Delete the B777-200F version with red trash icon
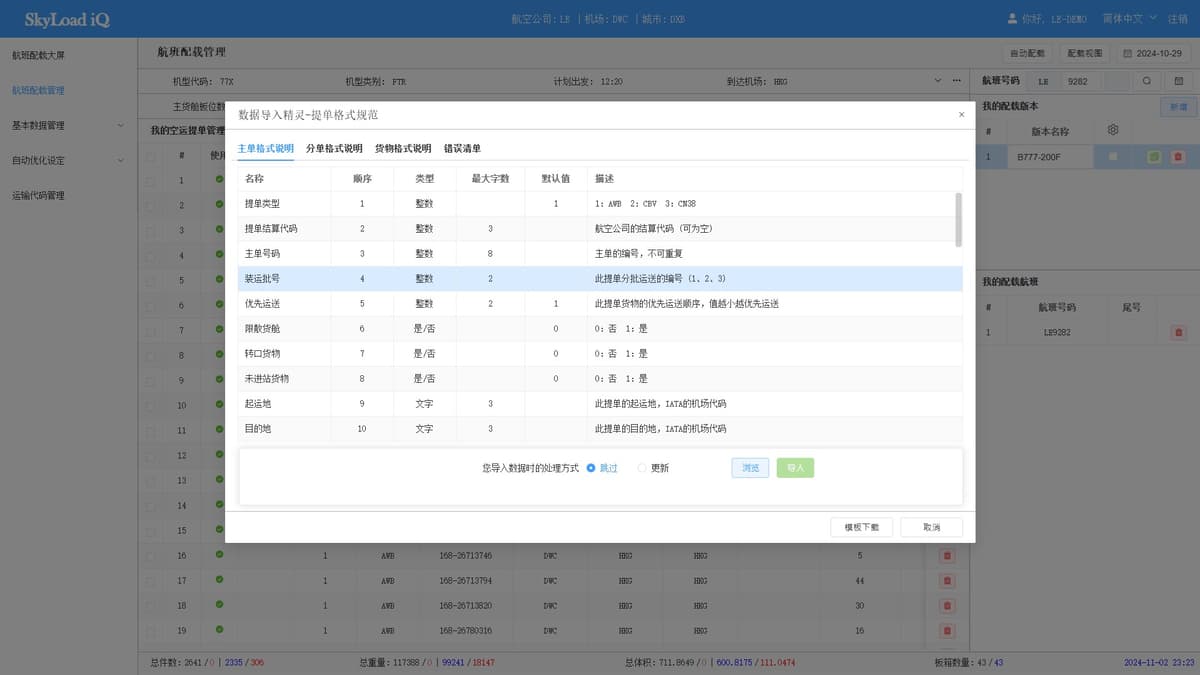Screen dimensions: 1200x675 pyautogui.click(x=1177, y=157)
